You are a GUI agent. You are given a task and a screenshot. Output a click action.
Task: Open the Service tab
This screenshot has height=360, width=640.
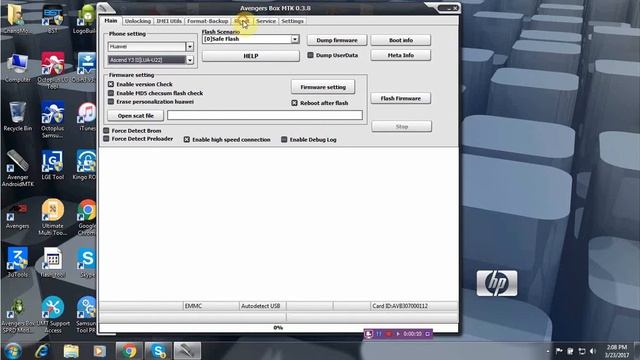266,21
